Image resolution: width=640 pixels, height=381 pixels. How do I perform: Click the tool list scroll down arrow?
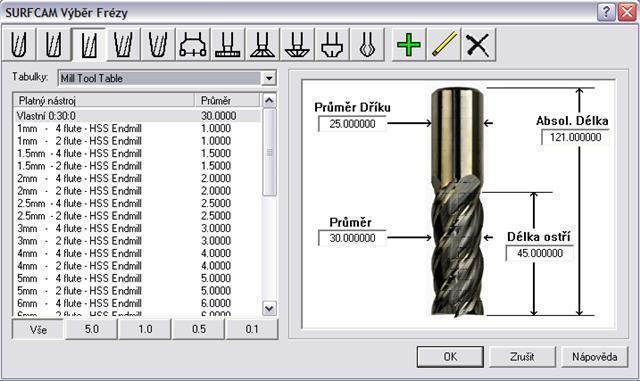click(x=269, y=308)
